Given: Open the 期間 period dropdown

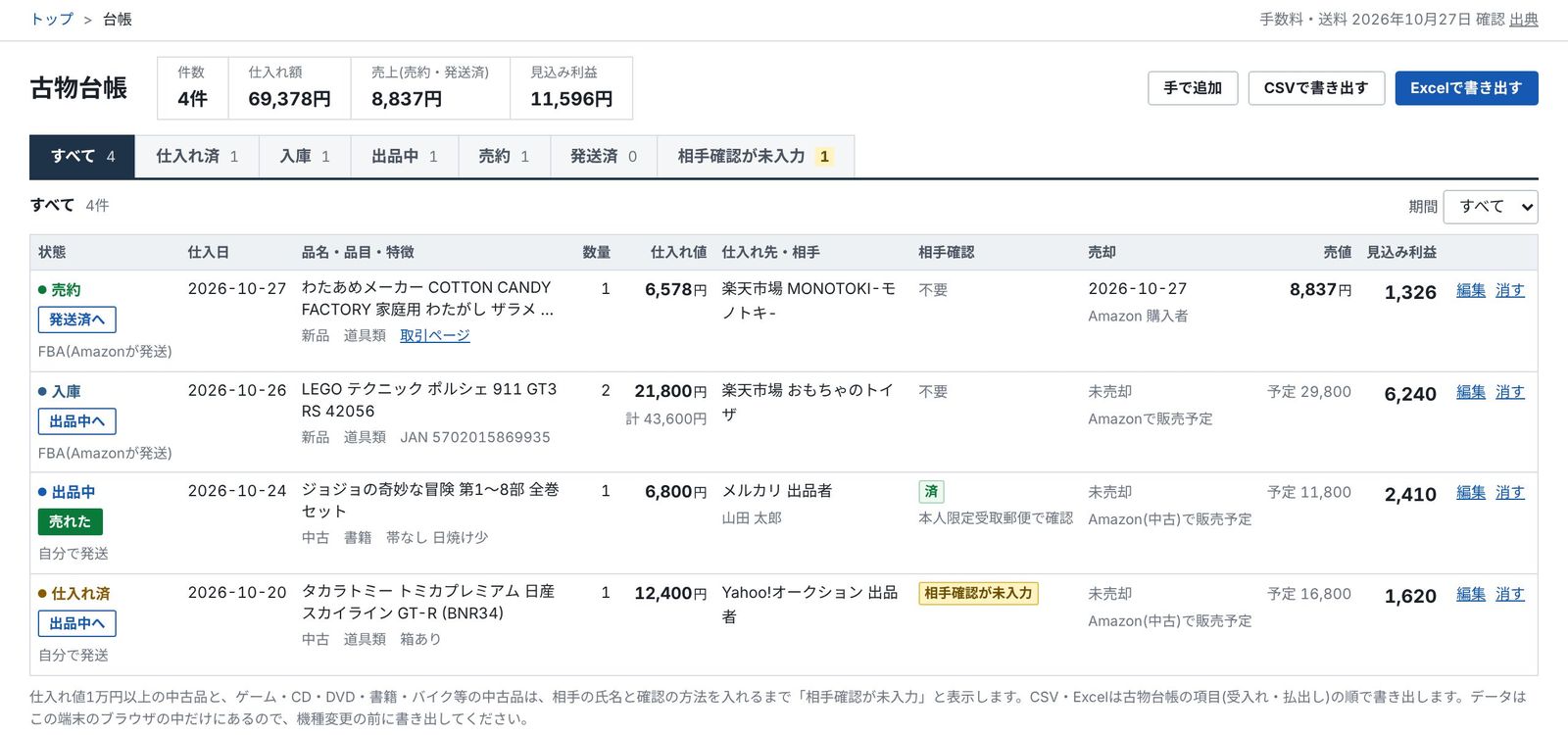Looking at the screenshot, I should 1491,207.
